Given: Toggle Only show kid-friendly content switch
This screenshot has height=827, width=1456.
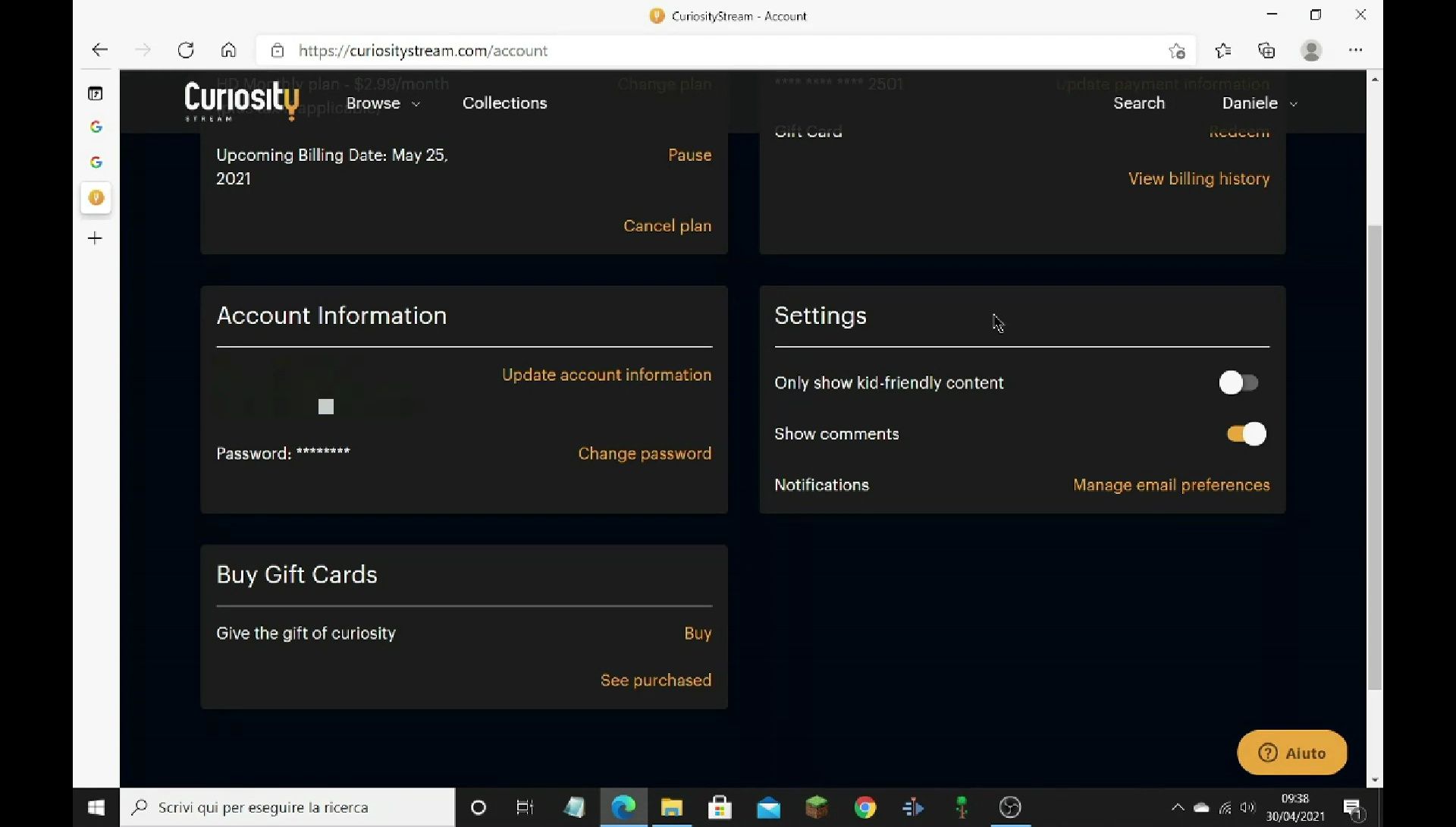Looking at the screenshot, I should click(1238, 383).
